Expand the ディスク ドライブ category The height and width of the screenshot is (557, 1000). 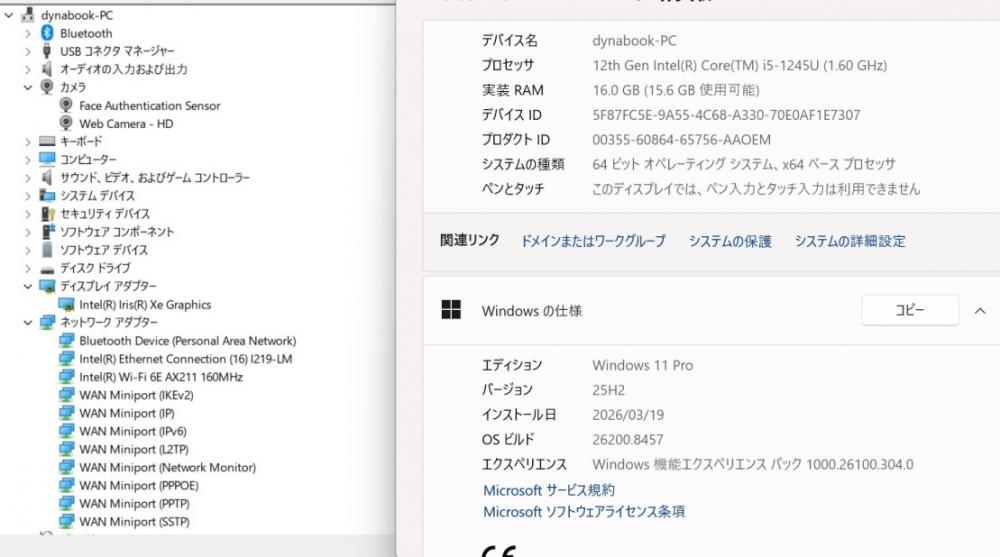tap(27, 269)
